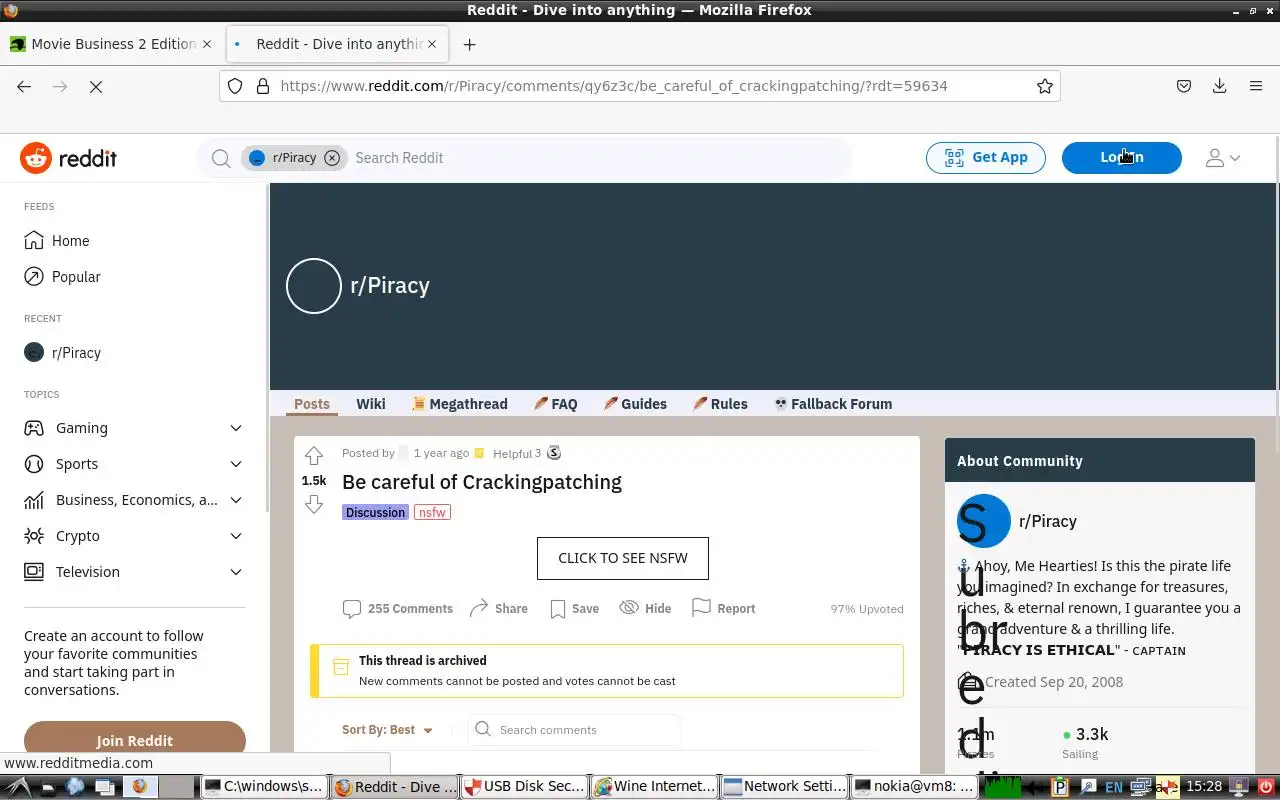
Task: Open C:\windows\s... taskbar window
Action: tap(265, 787)
